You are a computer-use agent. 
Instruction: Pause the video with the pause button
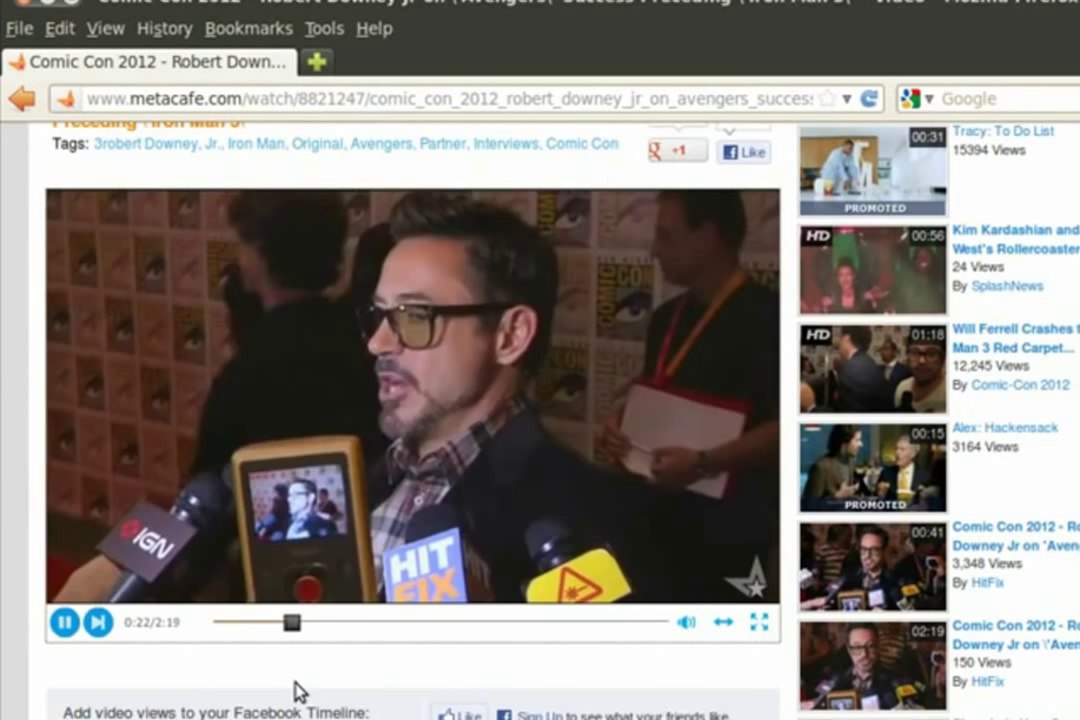click(x=65, y=622)
